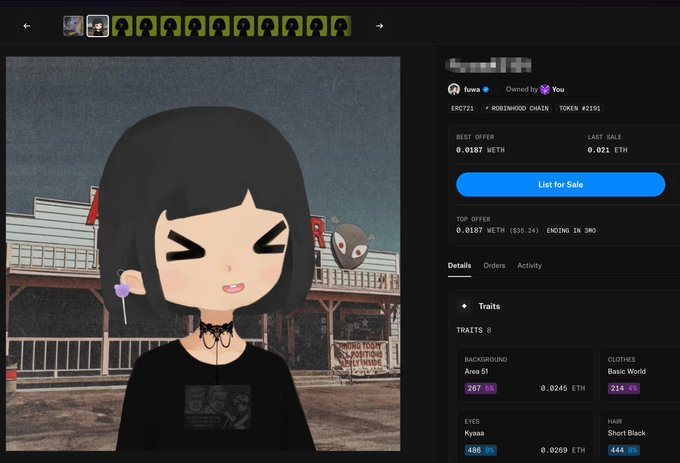
Task: Click the TOKEN #2191 tag
Action: tap(579, 108)
